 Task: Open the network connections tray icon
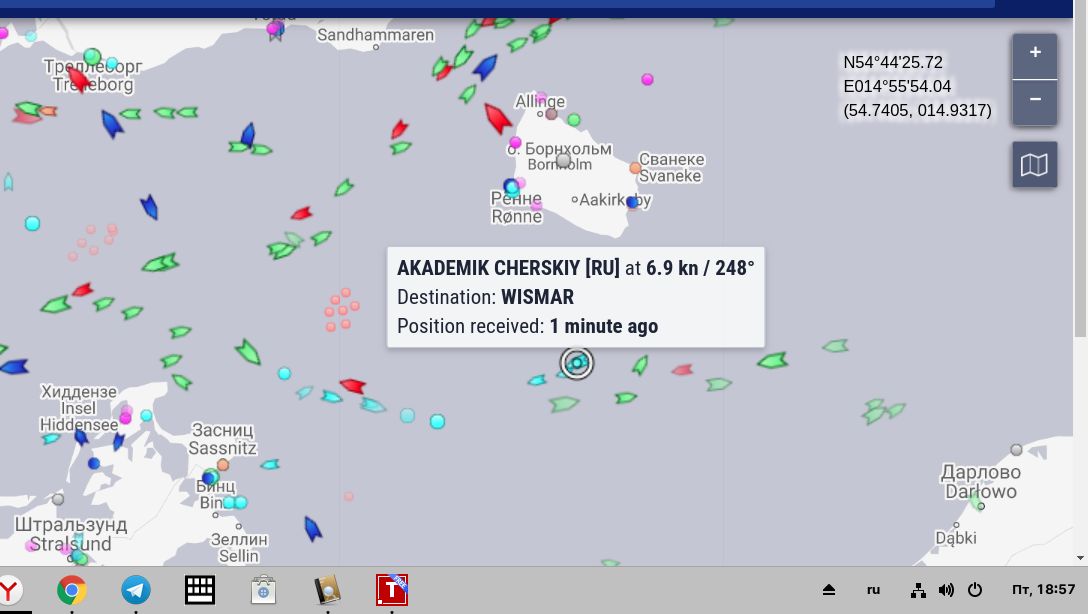pos(918,590)
